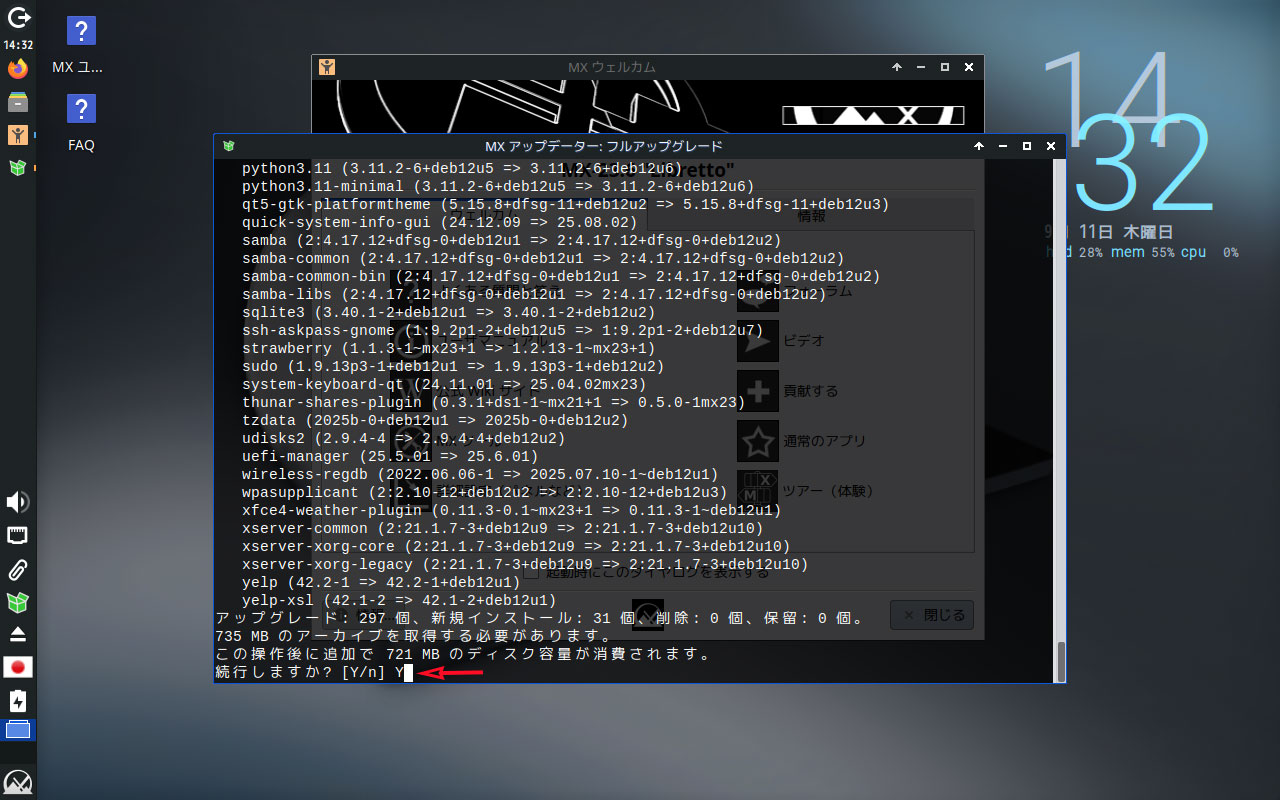1280x800 pixels.
Task: Maximize the MX アップデーター terminal window
Action: 1027,146
